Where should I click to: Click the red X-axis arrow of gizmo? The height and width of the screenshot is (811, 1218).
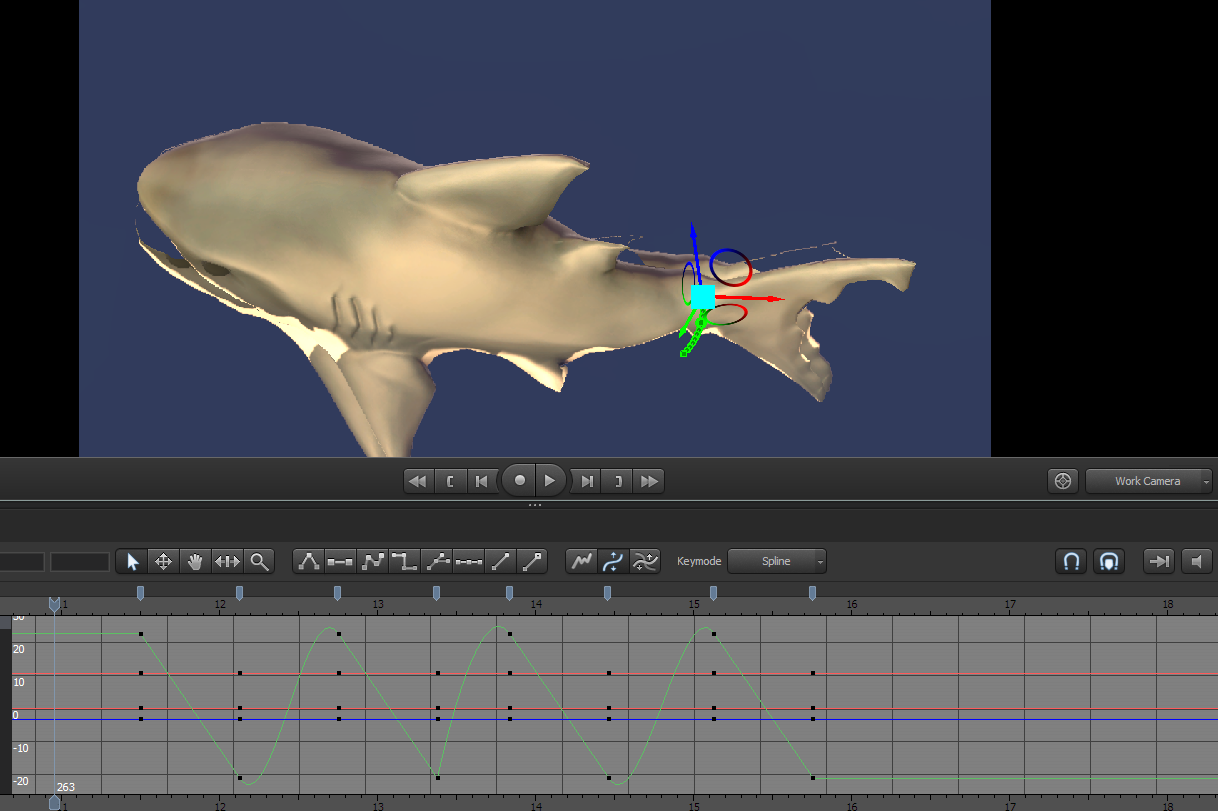750,298
